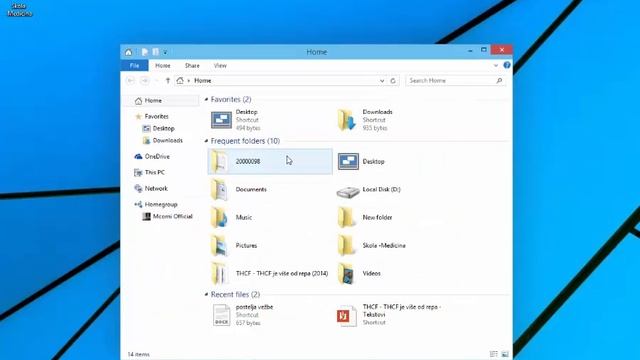
Task: Select Homegroup in navigation pane
Action: pyautogui.click(x=161, y=204)
